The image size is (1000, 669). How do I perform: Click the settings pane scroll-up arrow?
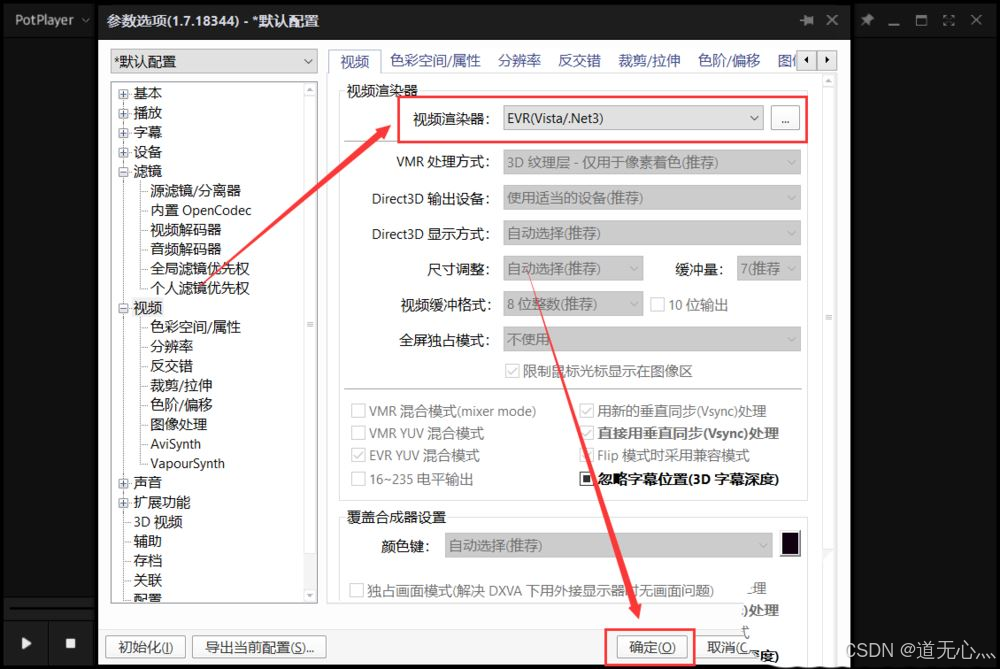(x=828, y=82)
